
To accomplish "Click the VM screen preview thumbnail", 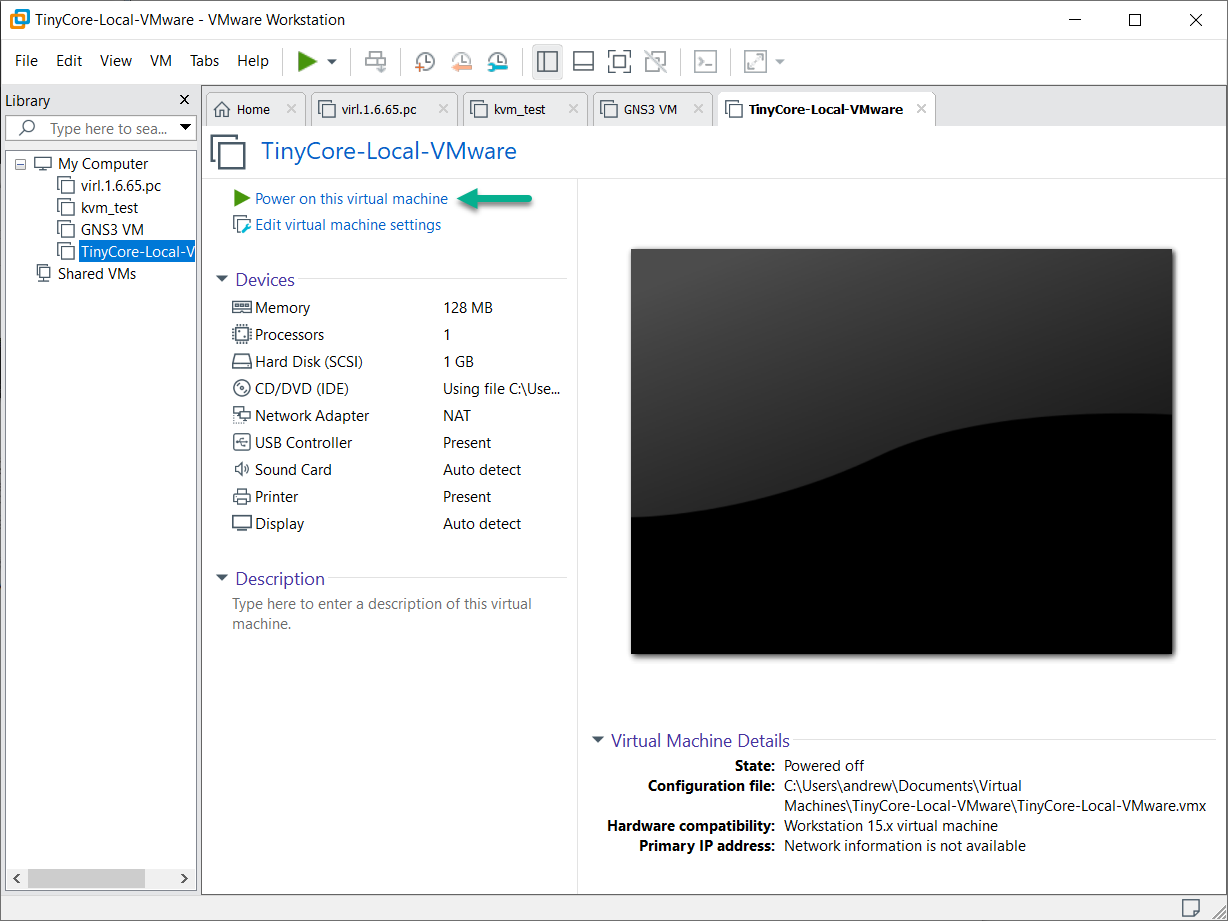I will point(901,451).
